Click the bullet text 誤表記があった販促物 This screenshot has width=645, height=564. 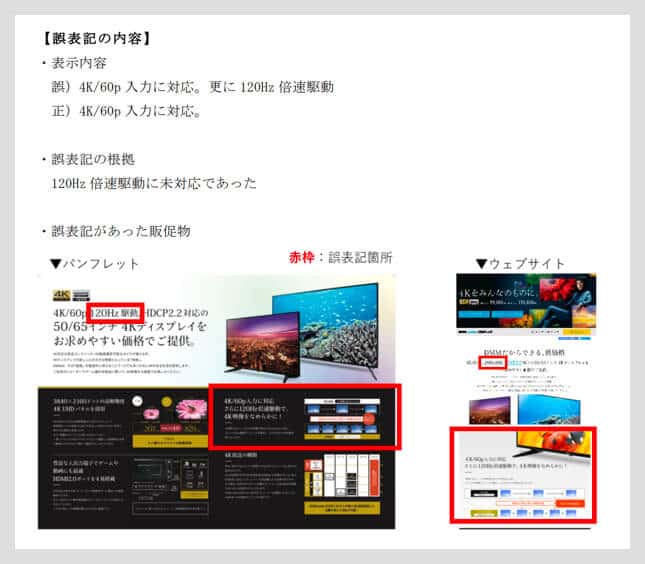coord(121,231)
